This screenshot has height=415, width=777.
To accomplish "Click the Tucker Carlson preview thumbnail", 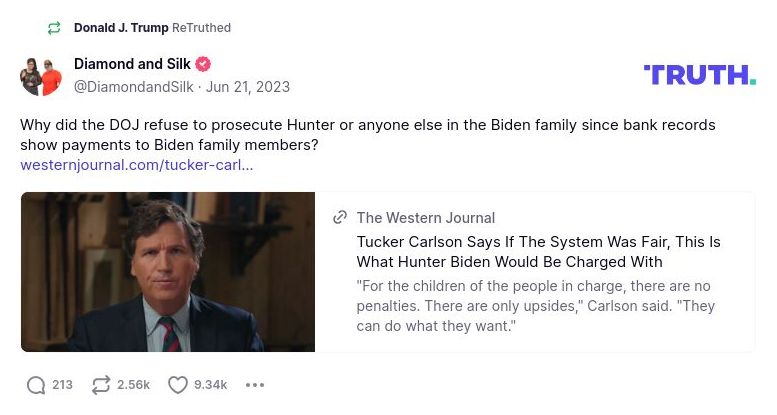I will [168, 272].
